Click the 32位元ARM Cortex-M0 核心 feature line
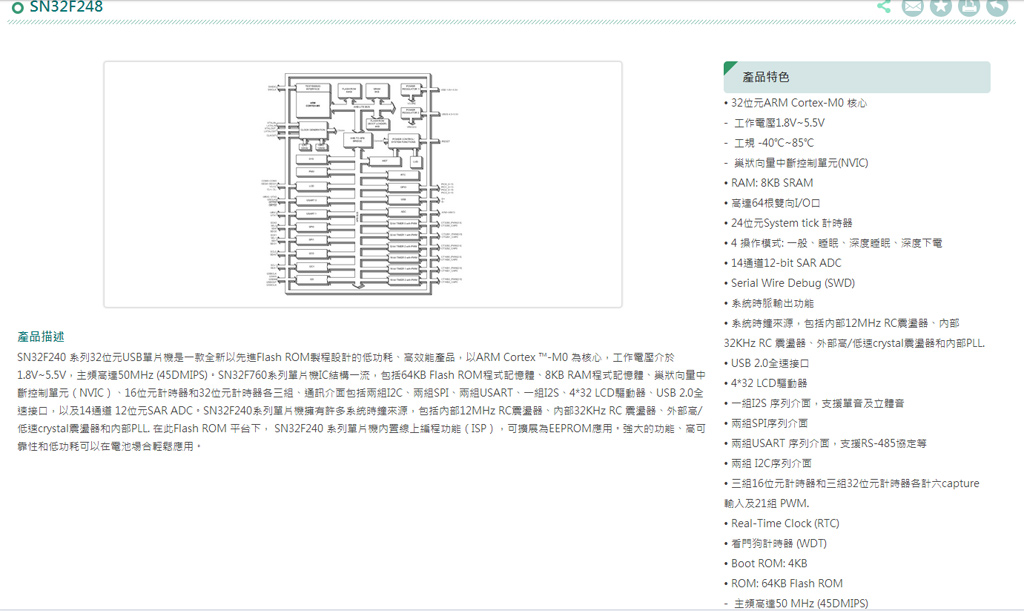1024x611 pixels. (x=798, y=103)
